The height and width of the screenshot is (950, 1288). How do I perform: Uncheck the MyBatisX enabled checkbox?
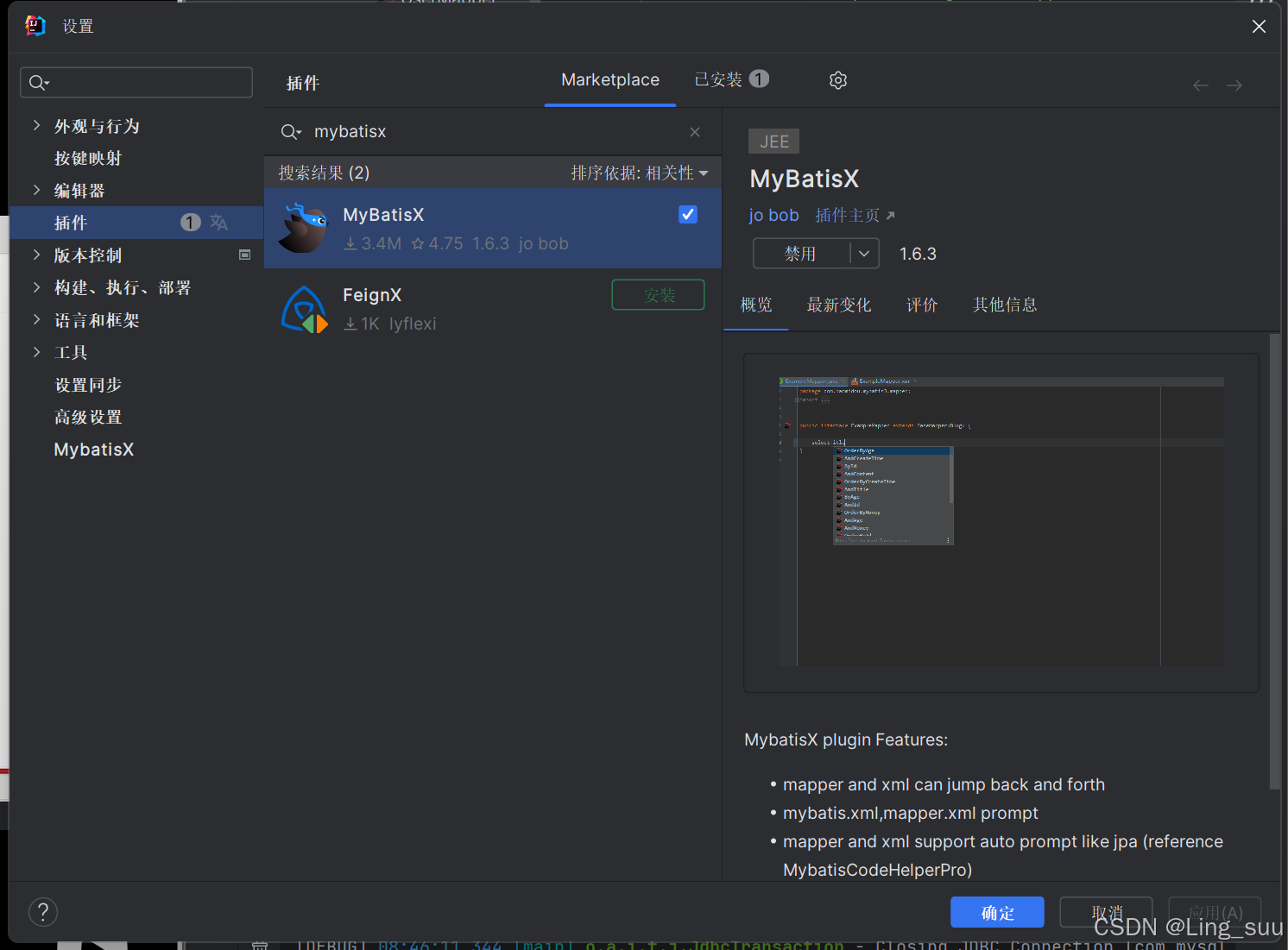pos(688,214)
